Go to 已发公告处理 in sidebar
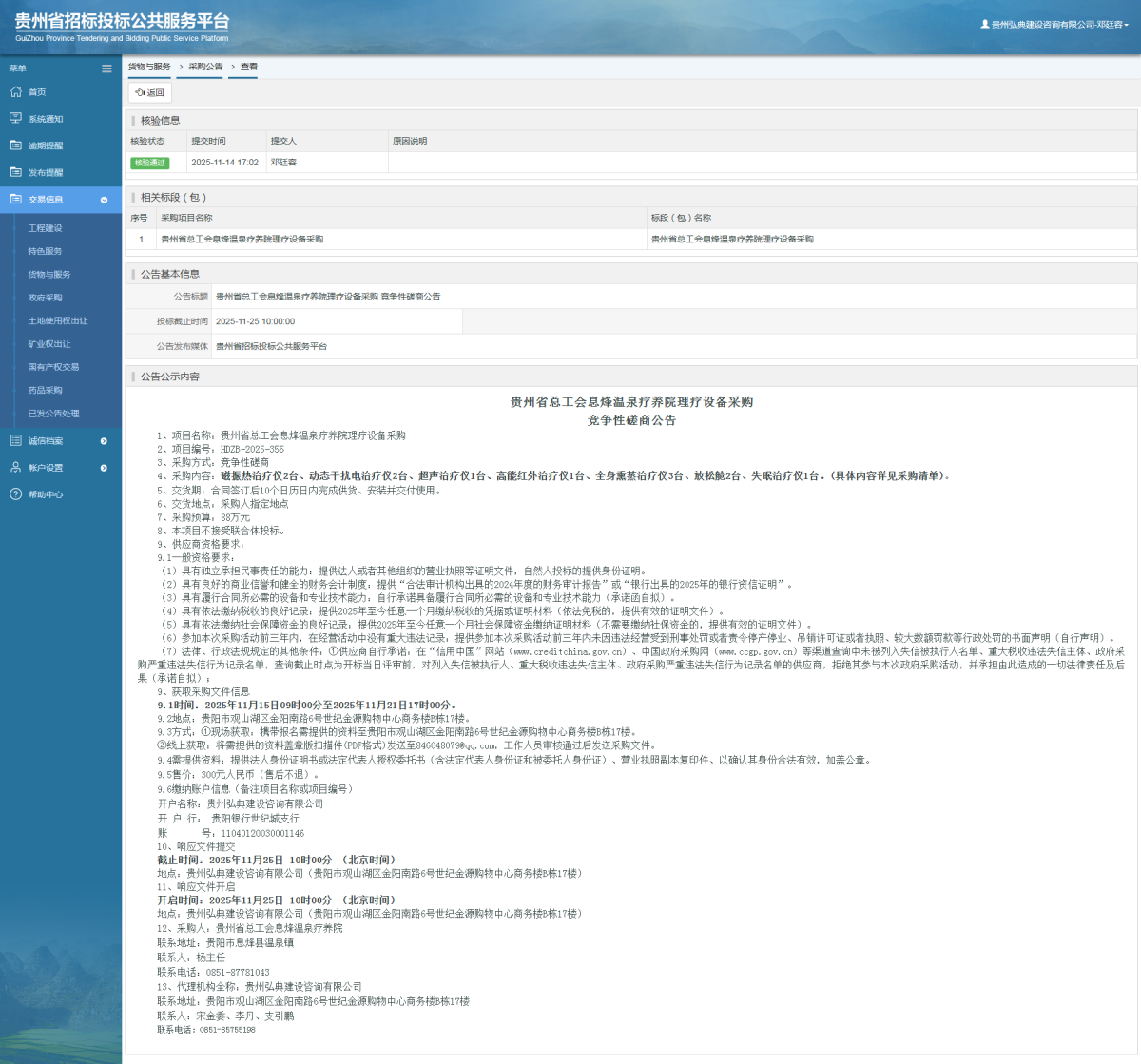This screenshot has width=1141, height=1064. tap(53, 414)
